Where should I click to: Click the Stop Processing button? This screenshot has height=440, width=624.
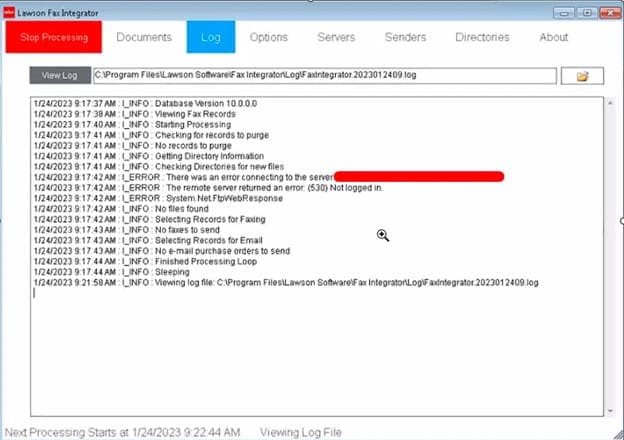tap(54, 37)
